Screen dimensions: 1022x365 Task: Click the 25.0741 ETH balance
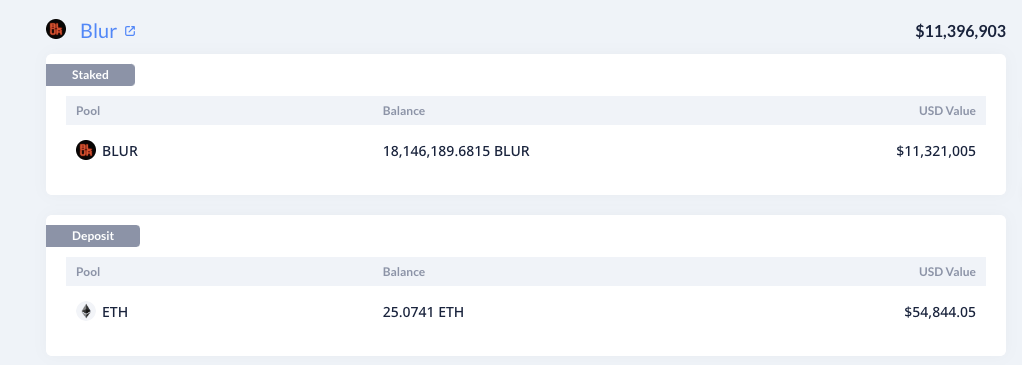pos(423,312)
